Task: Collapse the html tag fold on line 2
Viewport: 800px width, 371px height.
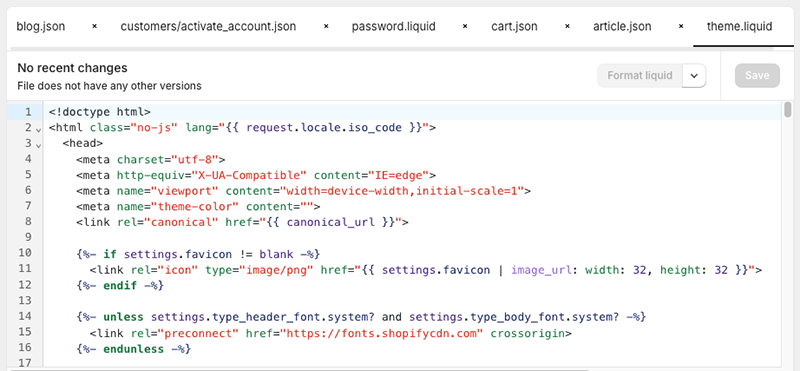Action: coord(38,130)
